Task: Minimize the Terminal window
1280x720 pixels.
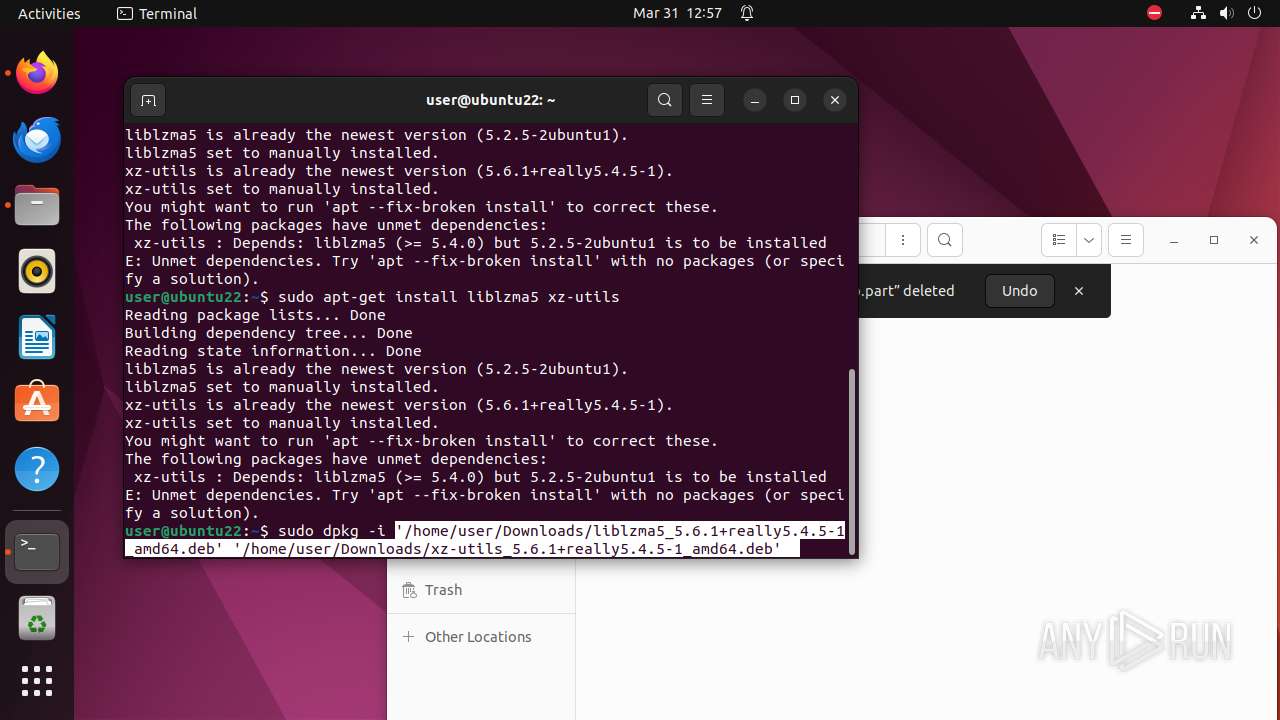Action: coord(755,100)
